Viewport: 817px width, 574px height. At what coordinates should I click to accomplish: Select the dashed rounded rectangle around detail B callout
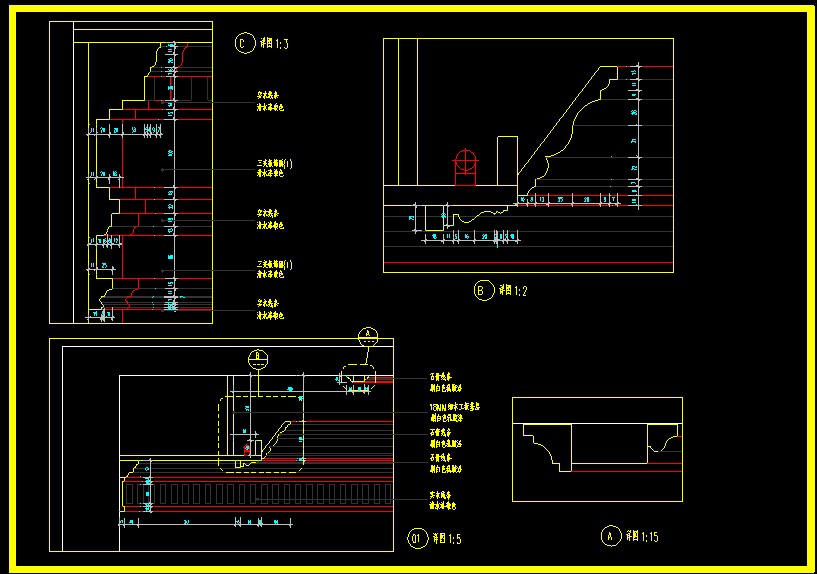(x=261, y=434)
